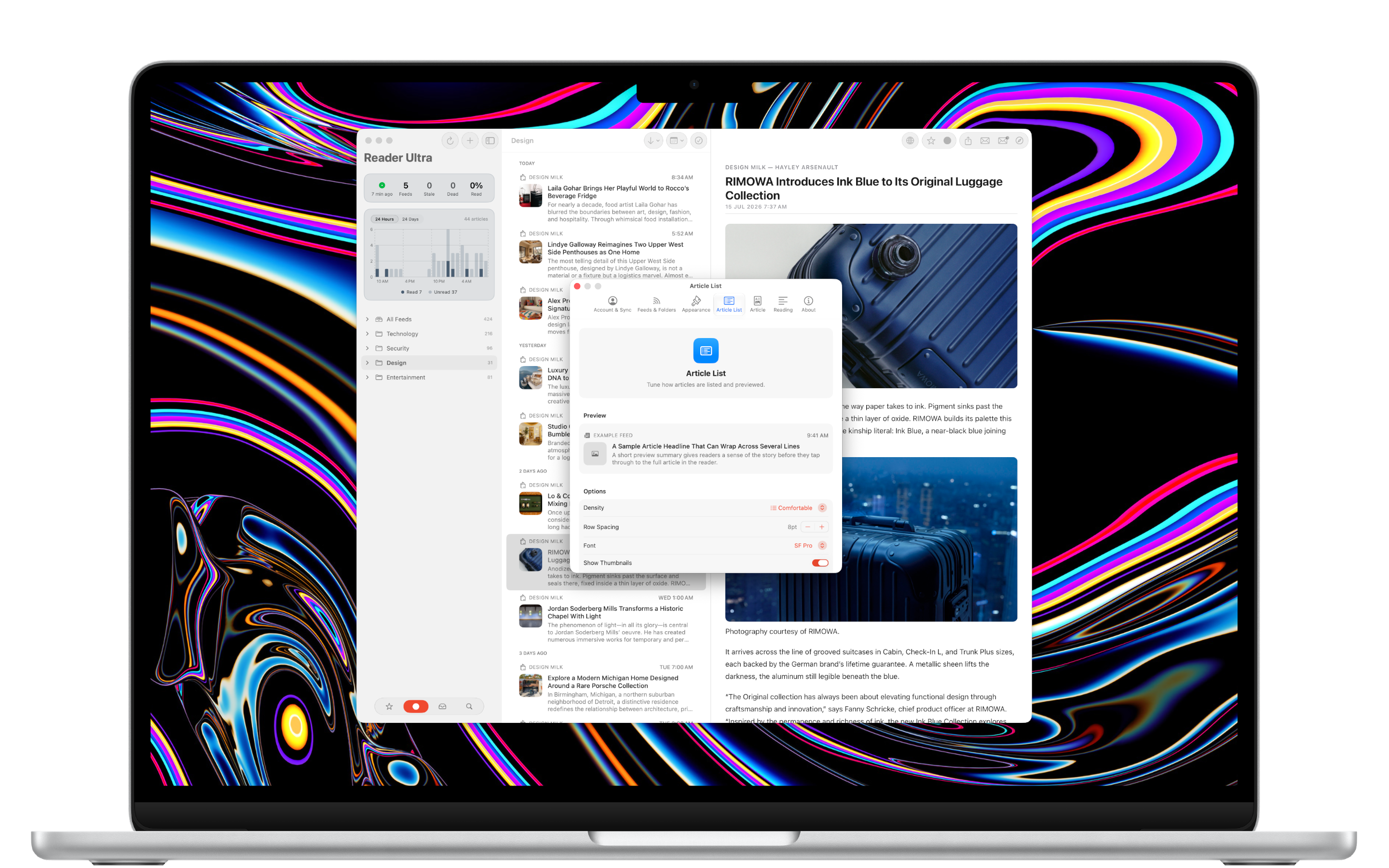Open Laila Gohar Rocco's Beverage Fridge article

pos(606,198)
